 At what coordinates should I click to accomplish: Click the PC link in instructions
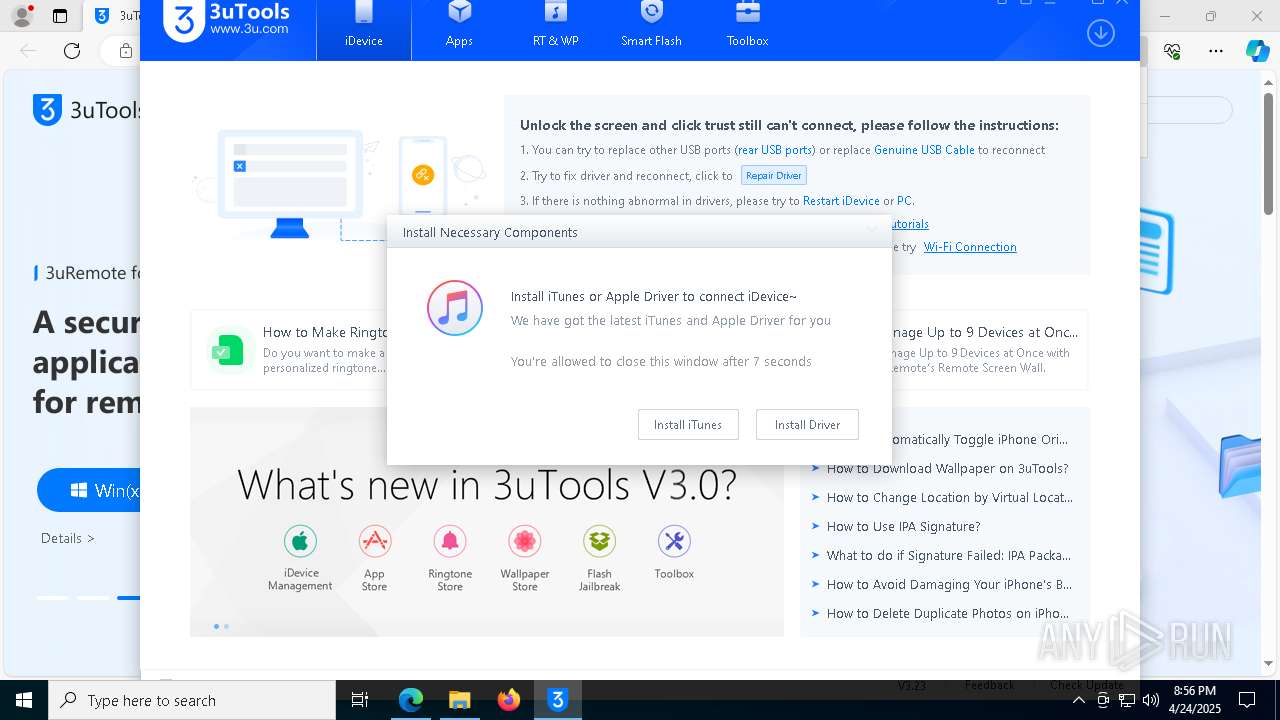click(904, 201)
